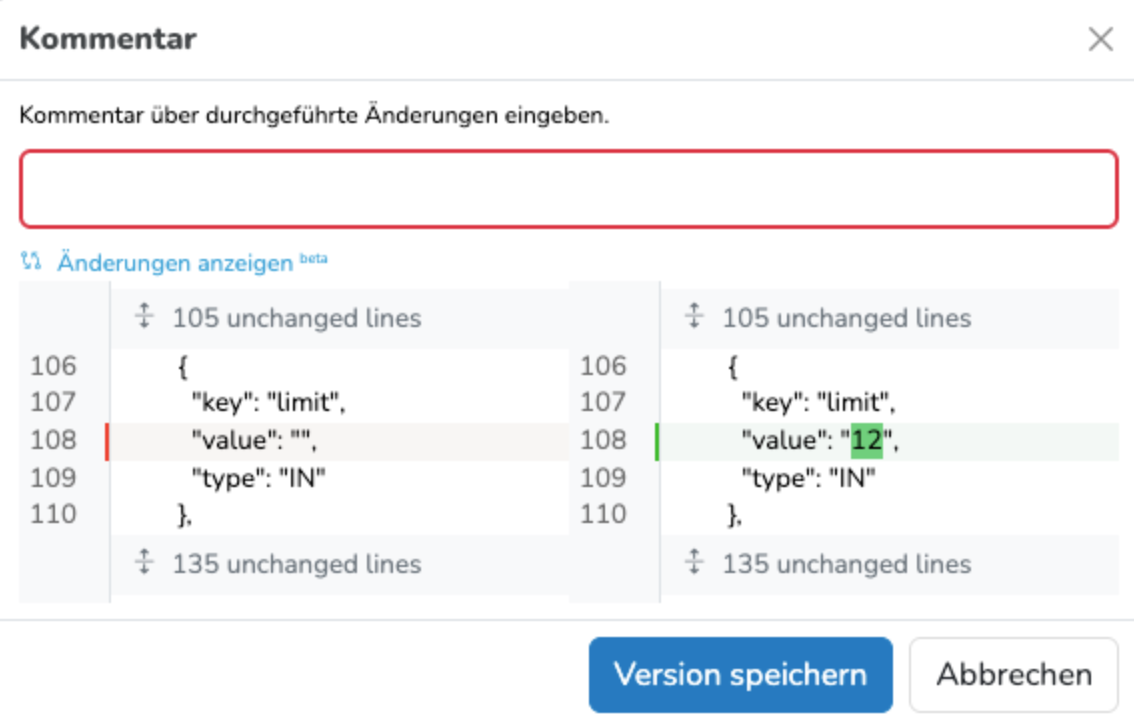
Task: Click the "type": "IN" line in right pane
Action: point(808,478)
